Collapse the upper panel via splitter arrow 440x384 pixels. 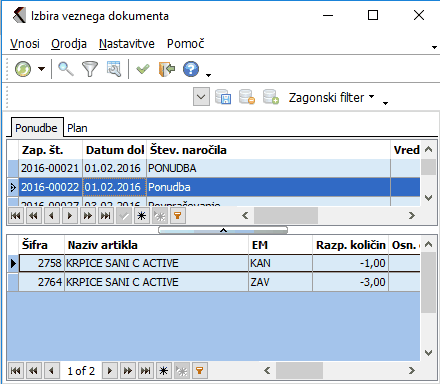(x=223, y=230)
